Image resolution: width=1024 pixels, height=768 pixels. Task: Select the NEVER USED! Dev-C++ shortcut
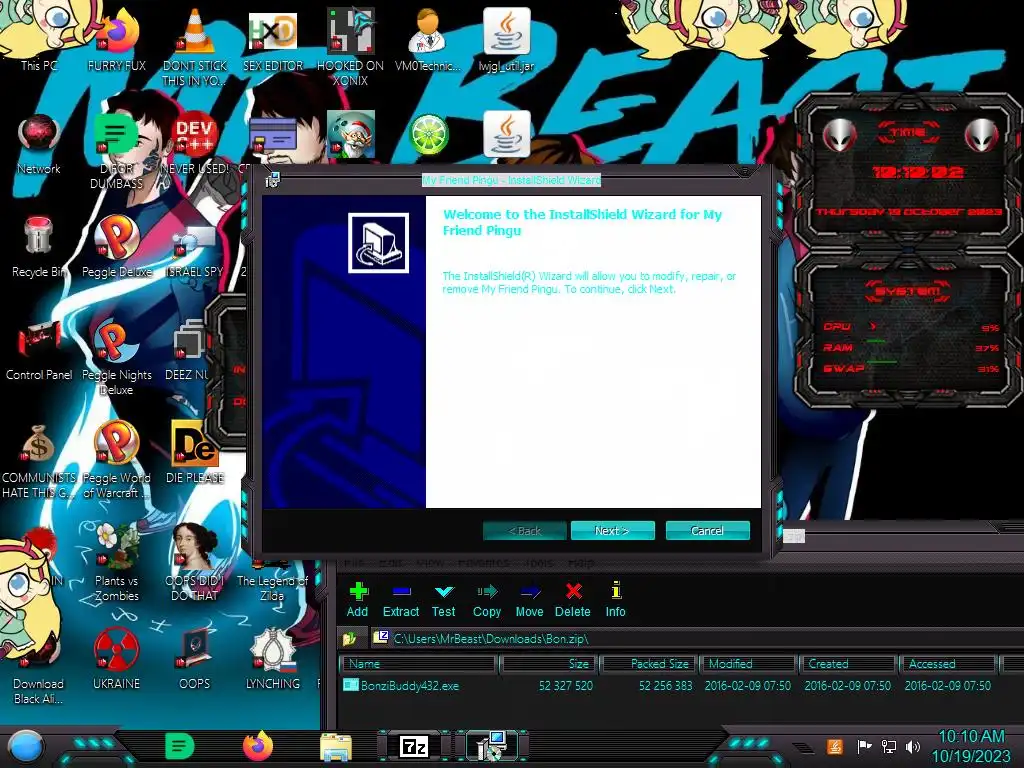pyautogui.click(x=195, y=144)
